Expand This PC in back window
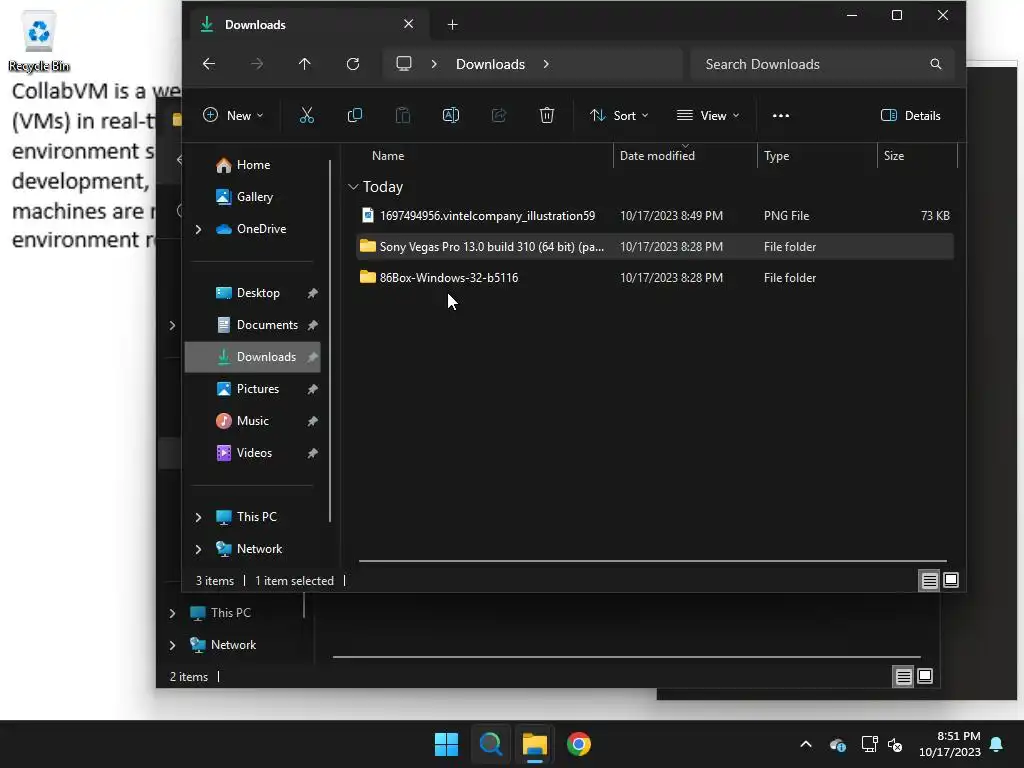 (x=172, y=613)
